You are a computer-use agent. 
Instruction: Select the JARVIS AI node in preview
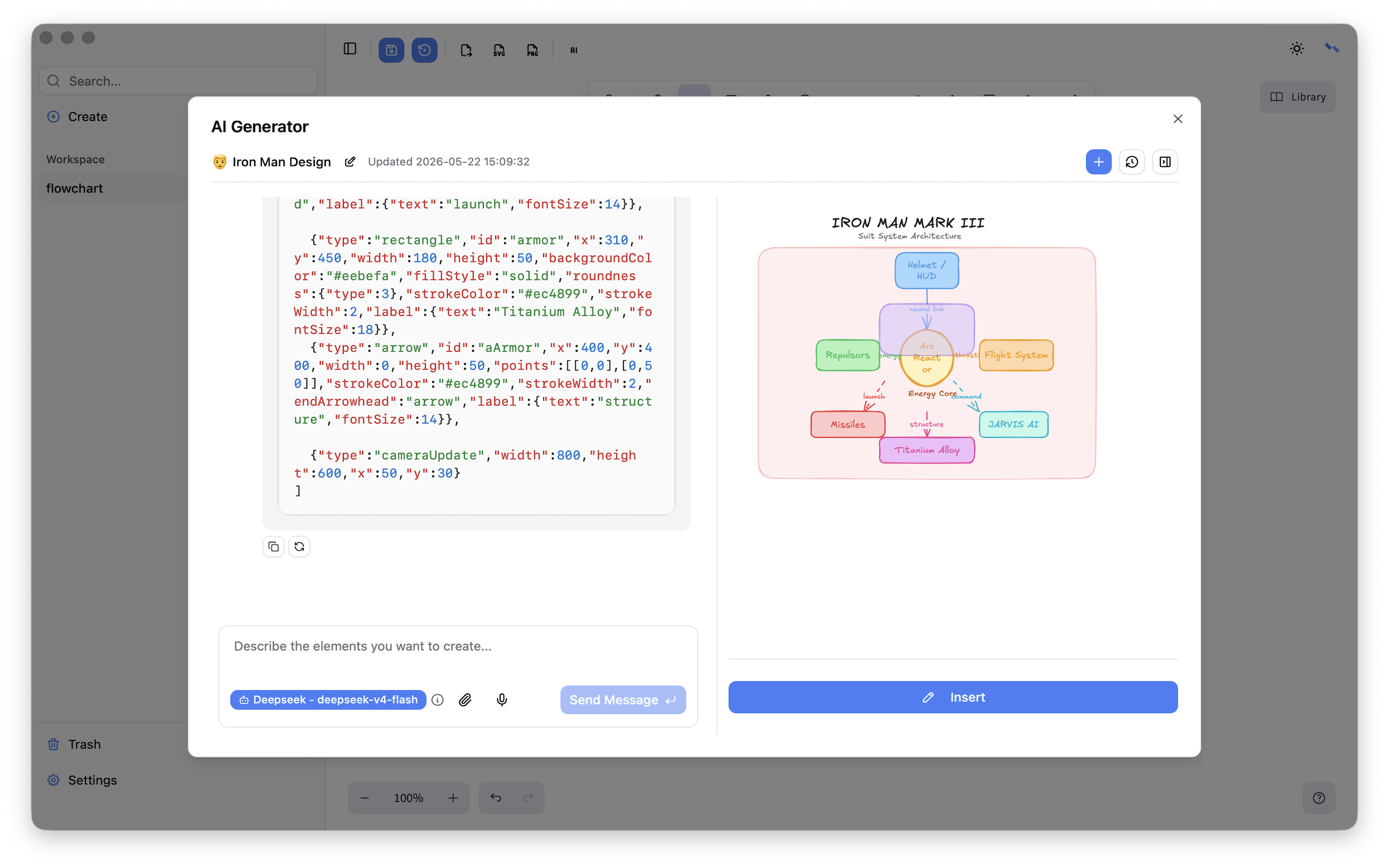click(x=1014, y=424)
